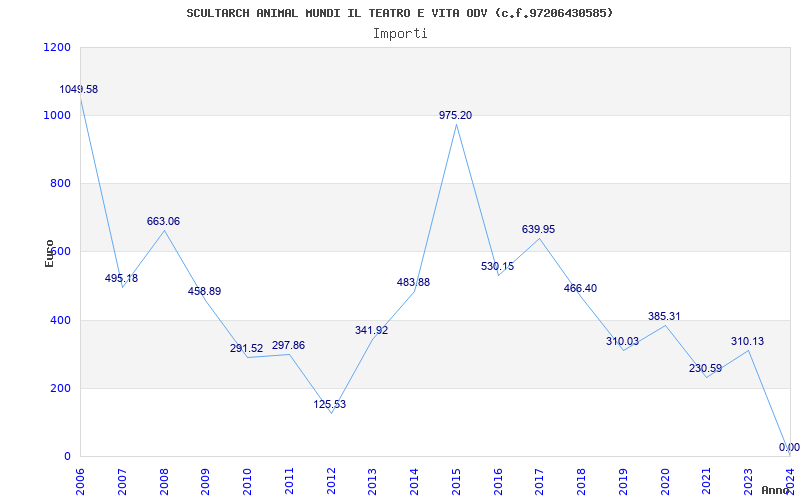Screen dimensions: 800x500
Task: Click year 2007 on x-axis
Action: click(x=122, y=482)
